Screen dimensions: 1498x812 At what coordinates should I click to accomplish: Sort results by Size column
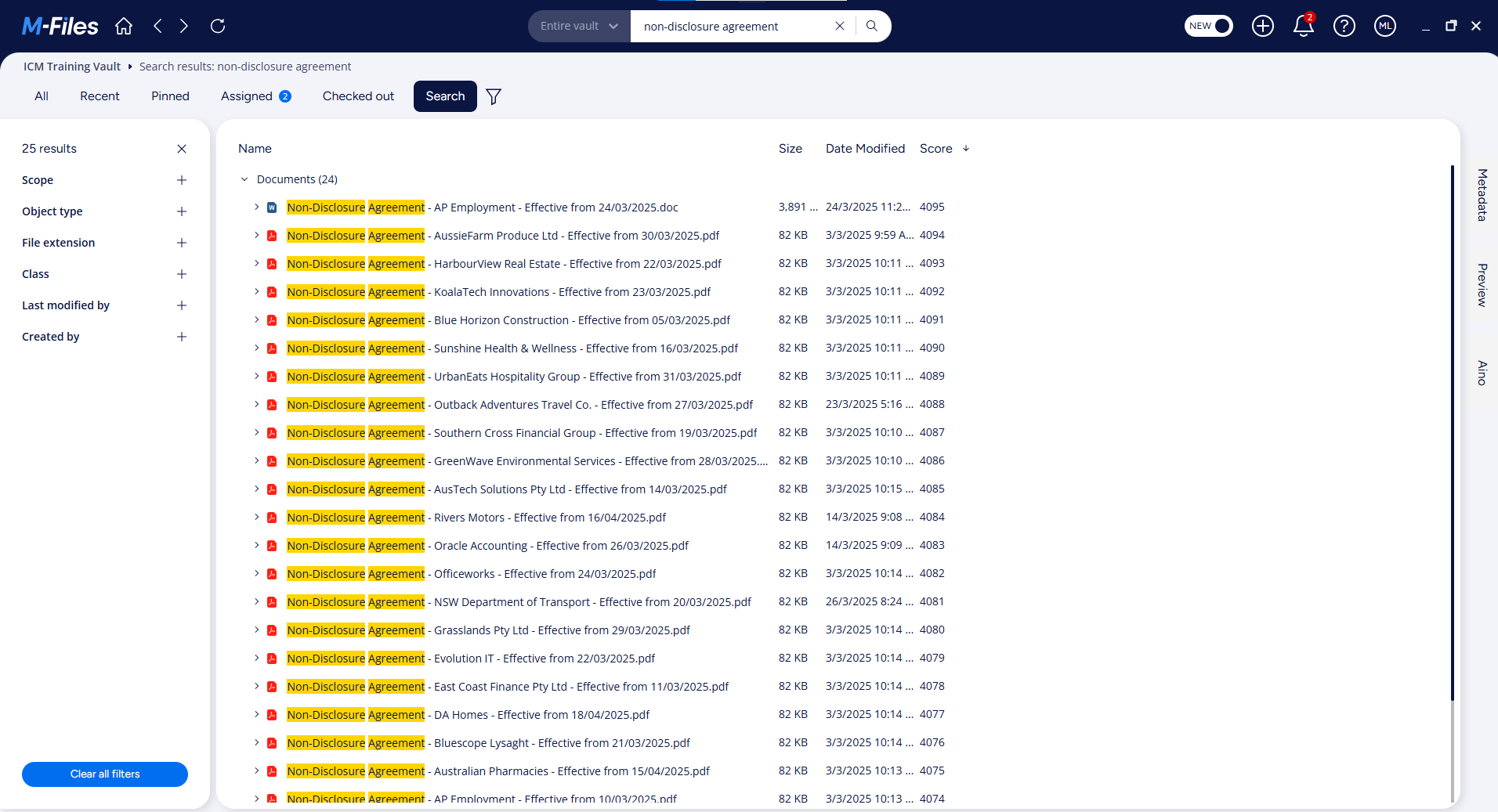(791, 149)
